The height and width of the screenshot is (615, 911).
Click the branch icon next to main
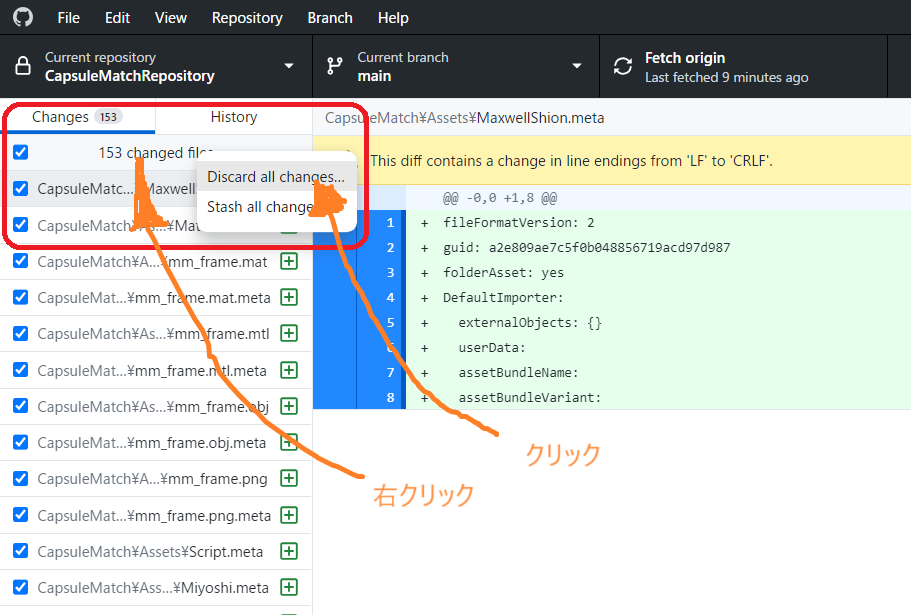click(x=335, y=67)
